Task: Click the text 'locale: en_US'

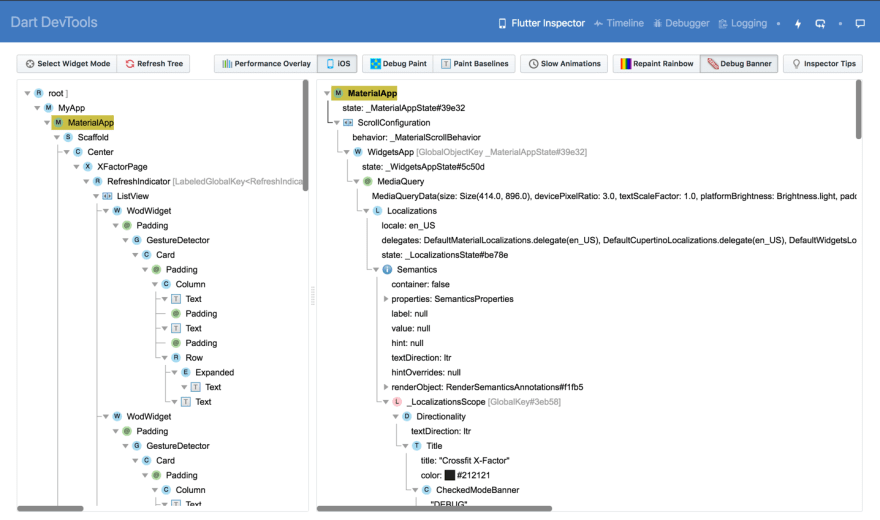Action: [x=408, y=226]
